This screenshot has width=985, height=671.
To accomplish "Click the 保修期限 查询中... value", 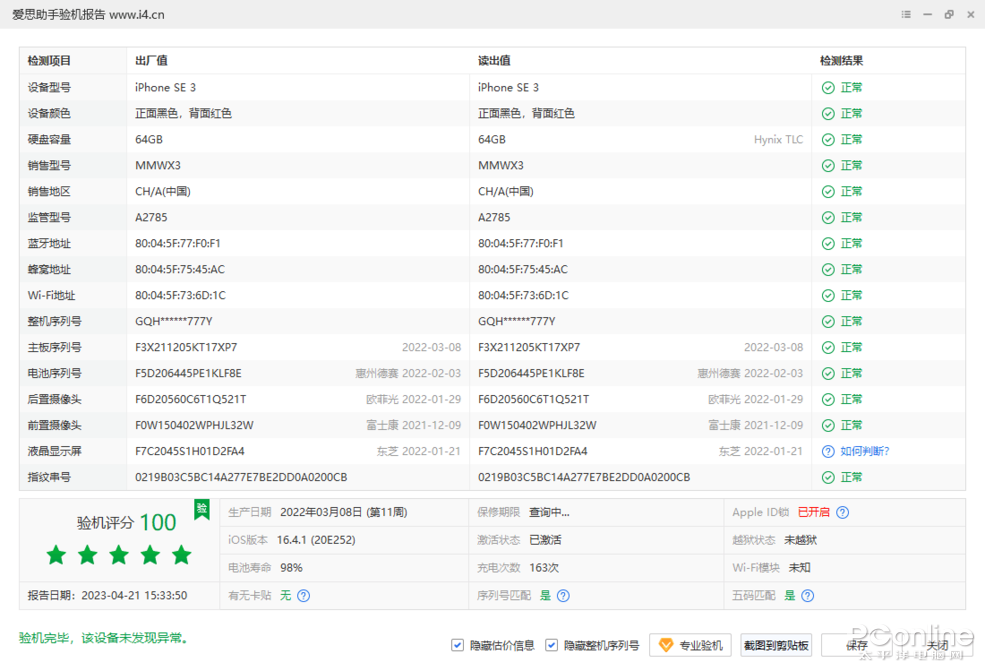I will click(549, 512).
